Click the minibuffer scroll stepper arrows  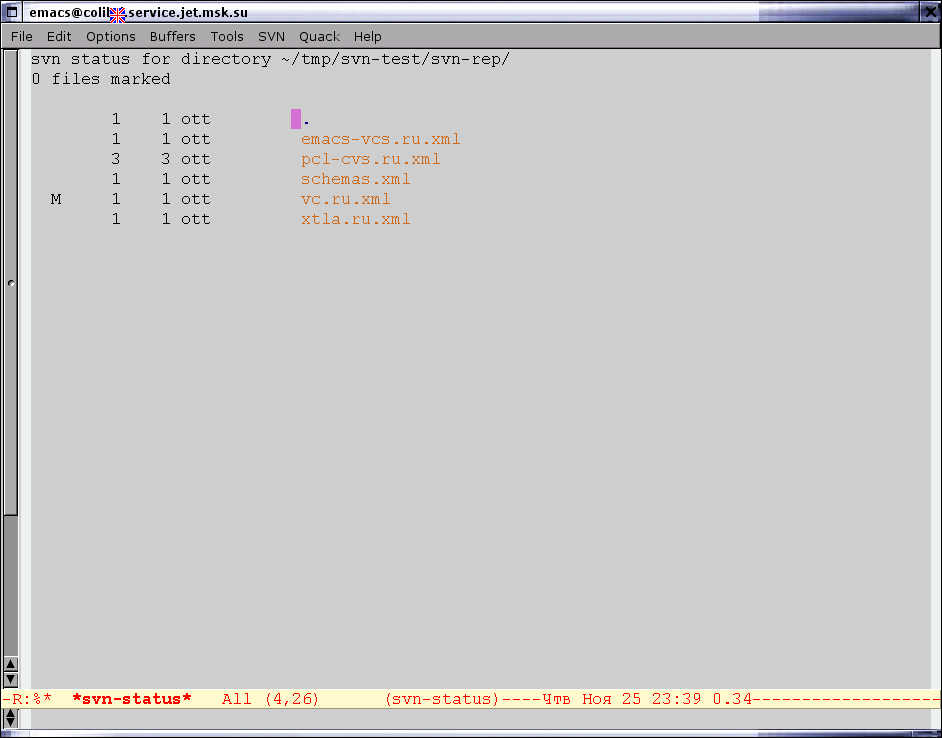click(x=10, y=718)
